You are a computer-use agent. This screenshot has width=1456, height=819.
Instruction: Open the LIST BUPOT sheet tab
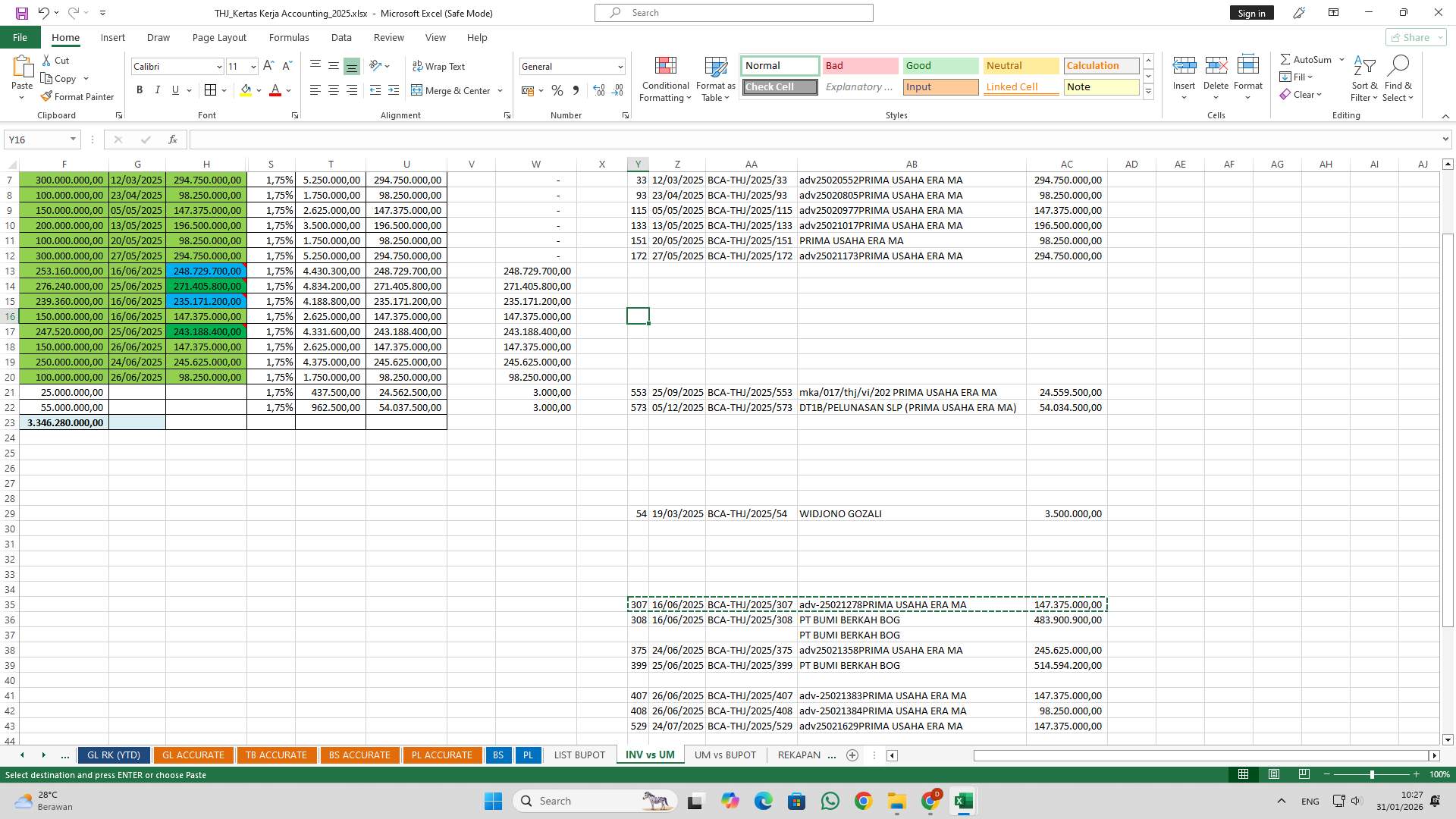coord(579,755)
